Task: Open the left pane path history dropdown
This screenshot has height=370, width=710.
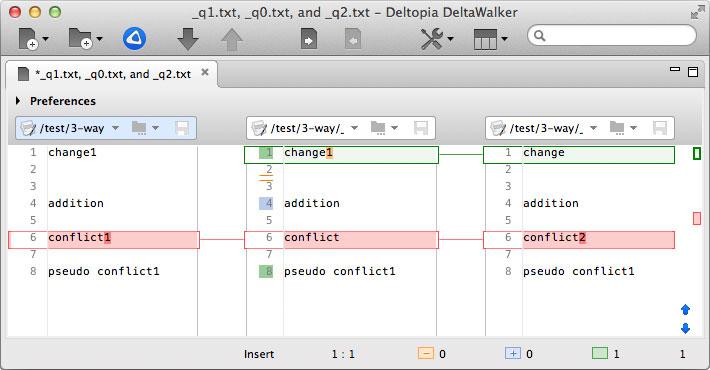Action: click(x=115, y=128)
